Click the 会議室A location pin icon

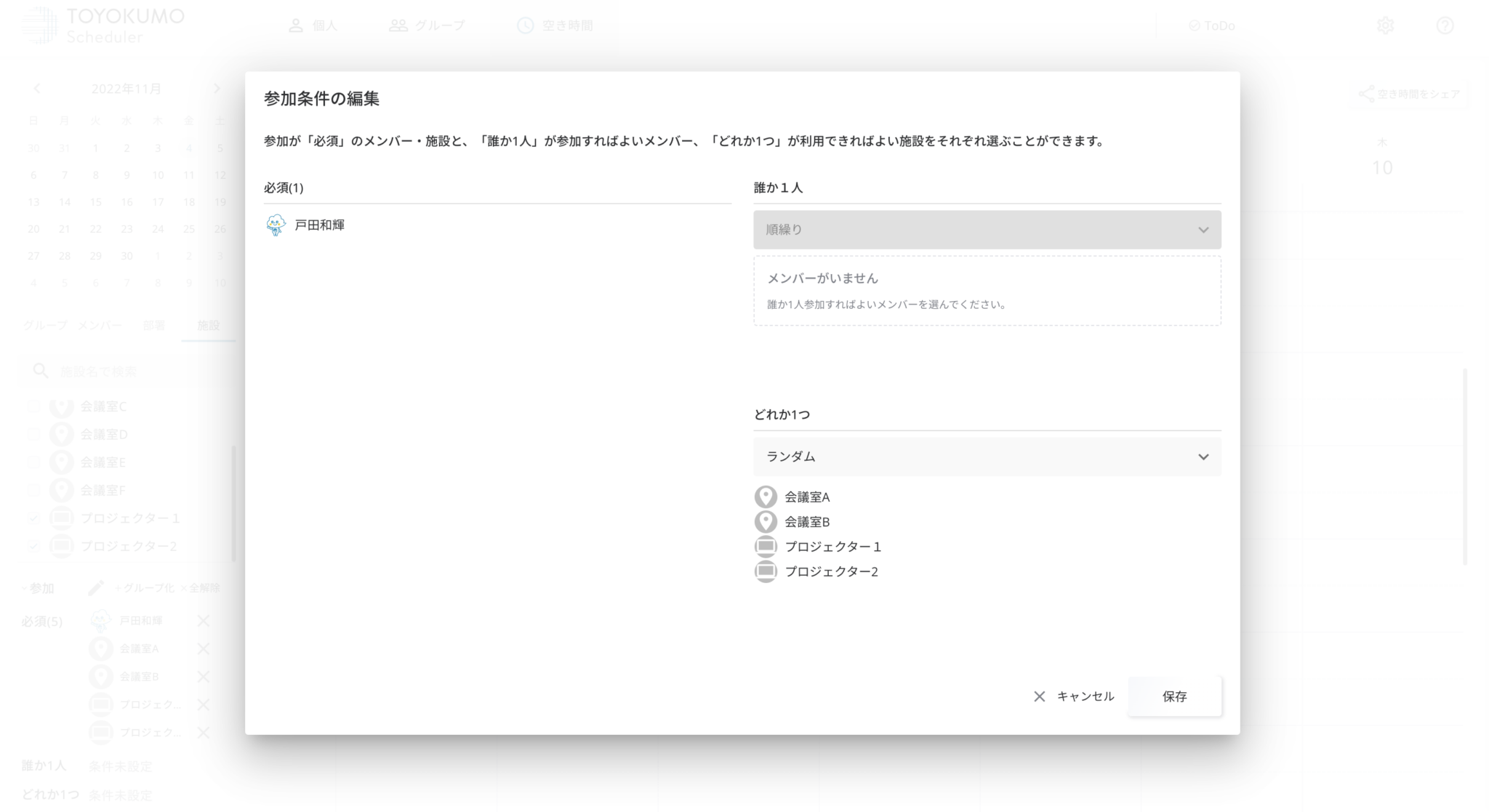[x=765, y=497]
